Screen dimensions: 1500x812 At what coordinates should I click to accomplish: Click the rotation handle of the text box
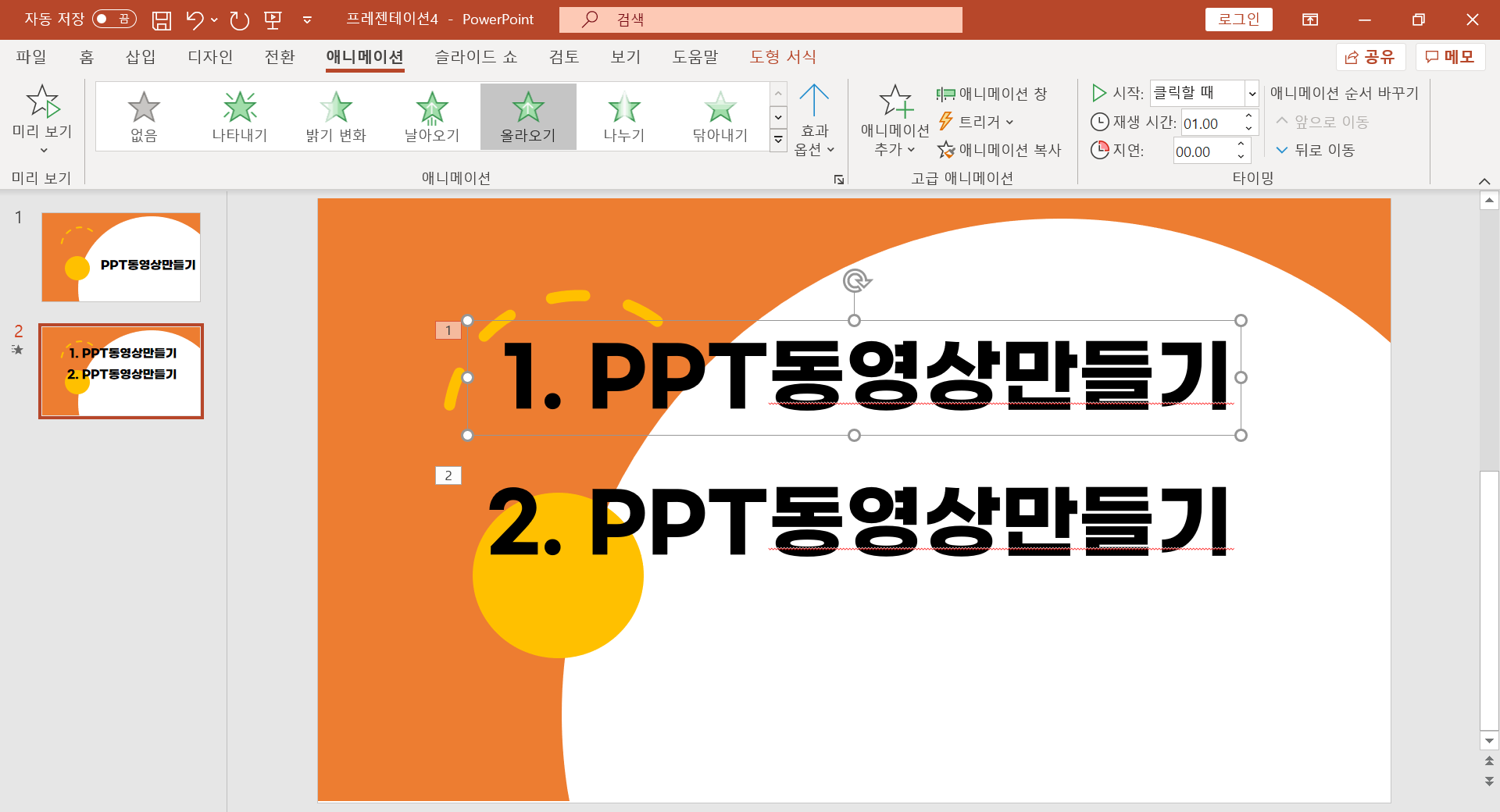pos(856,280)
